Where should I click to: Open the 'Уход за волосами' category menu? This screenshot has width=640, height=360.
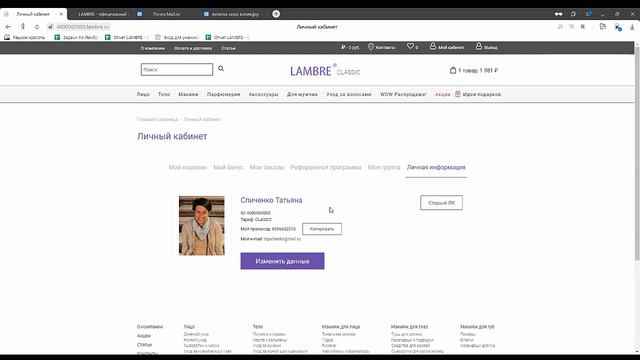tap(349, 94)
